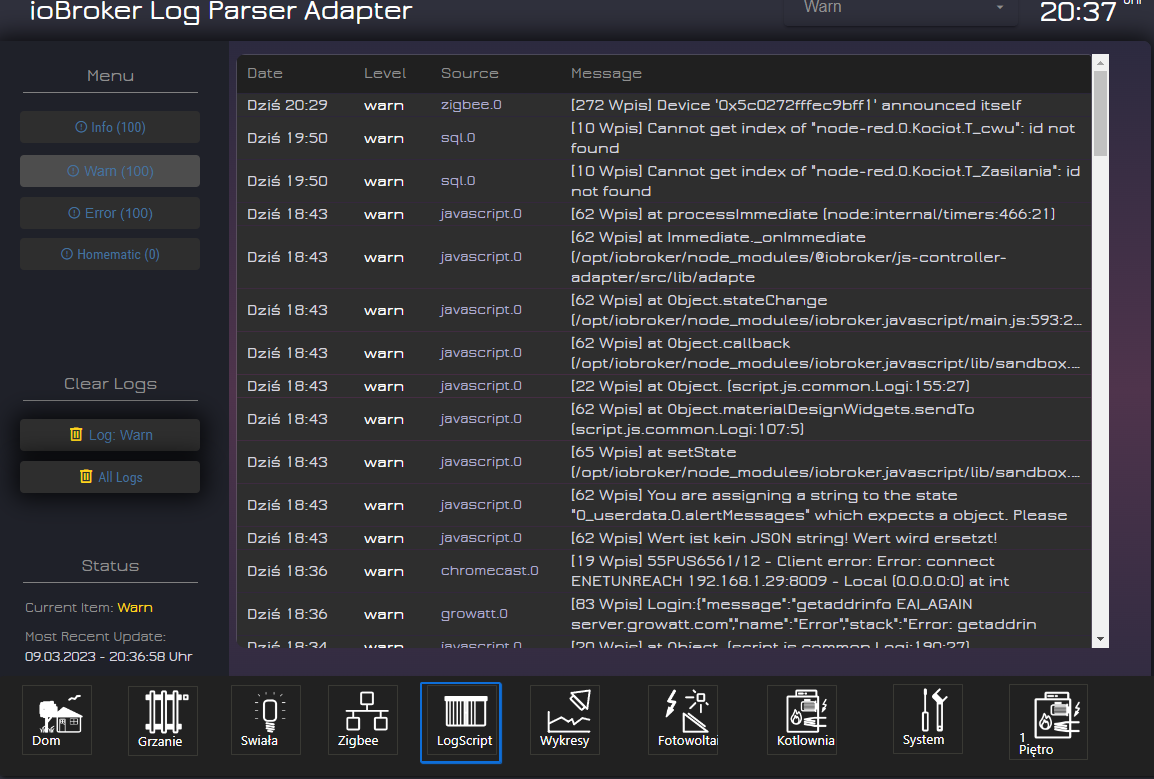
Task: Select the processImmediate timers message
Action: [x=813, y=214]
